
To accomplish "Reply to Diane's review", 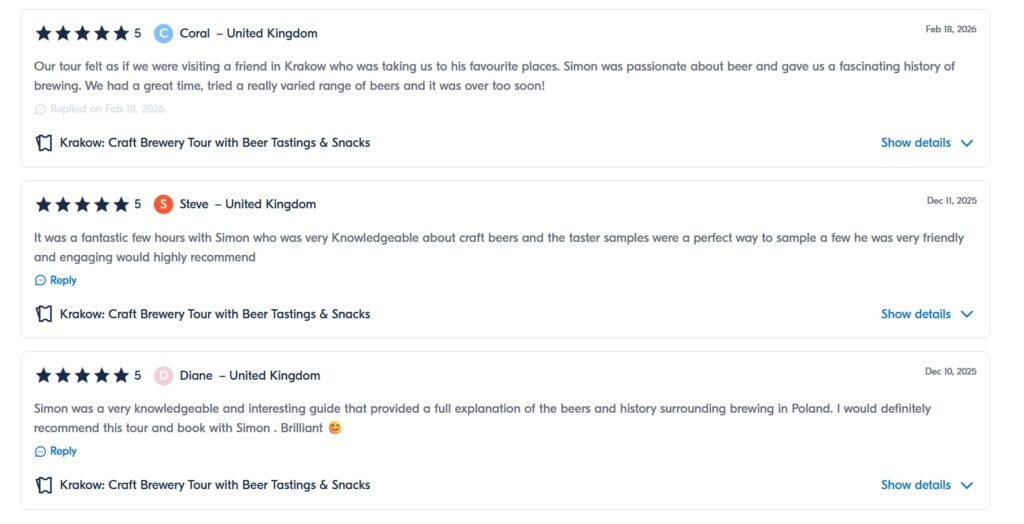I will pos(63,452).
